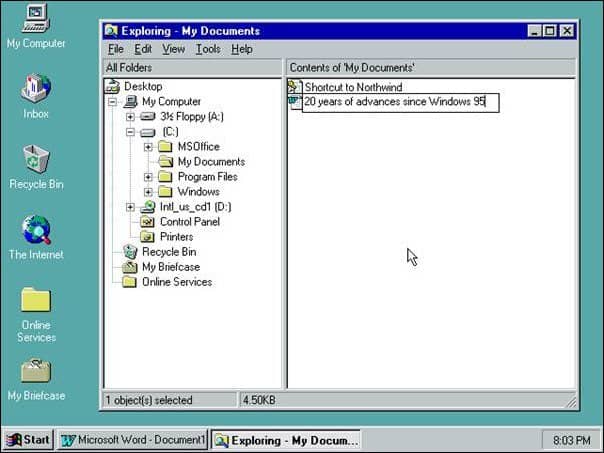The height and width of the screenshot is (453, 604).
Task: Open the Help menu
Action: 242,49
